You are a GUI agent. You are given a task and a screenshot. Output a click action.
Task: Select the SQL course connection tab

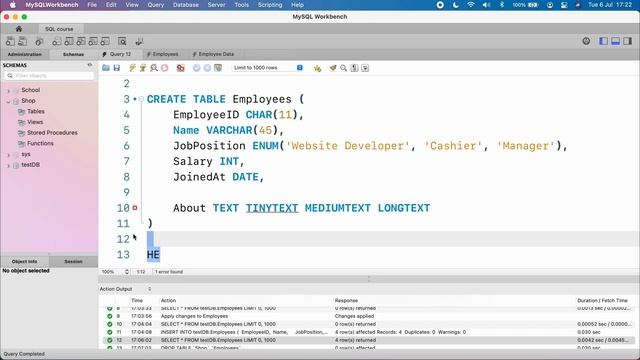(x=59, y=29)
